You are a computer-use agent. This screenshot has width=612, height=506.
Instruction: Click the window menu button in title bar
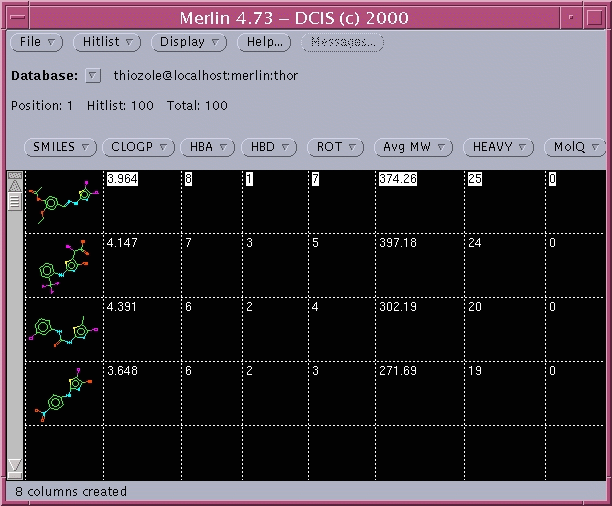coord(17,18)
